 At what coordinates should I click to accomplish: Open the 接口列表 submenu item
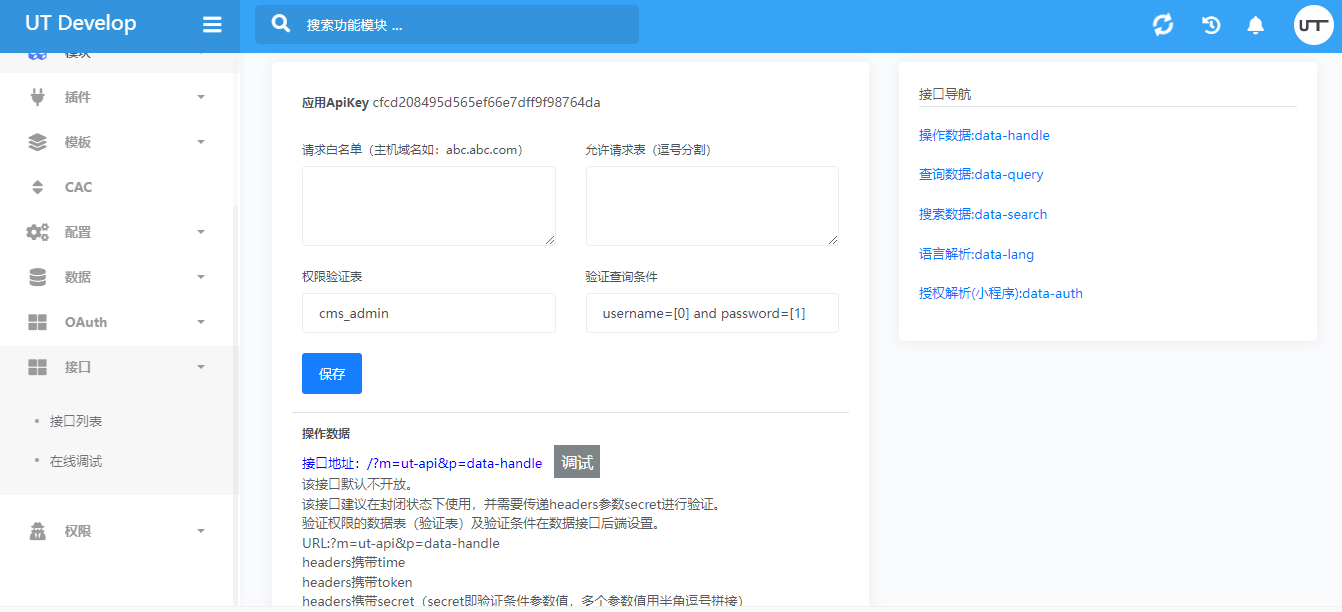(76, 421)
